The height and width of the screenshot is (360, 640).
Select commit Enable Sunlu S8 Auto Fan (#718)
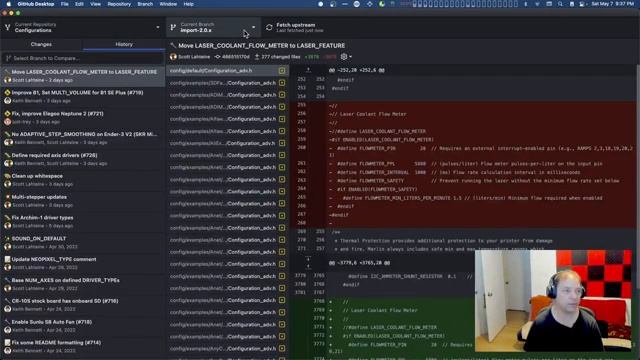click(83, 325)
